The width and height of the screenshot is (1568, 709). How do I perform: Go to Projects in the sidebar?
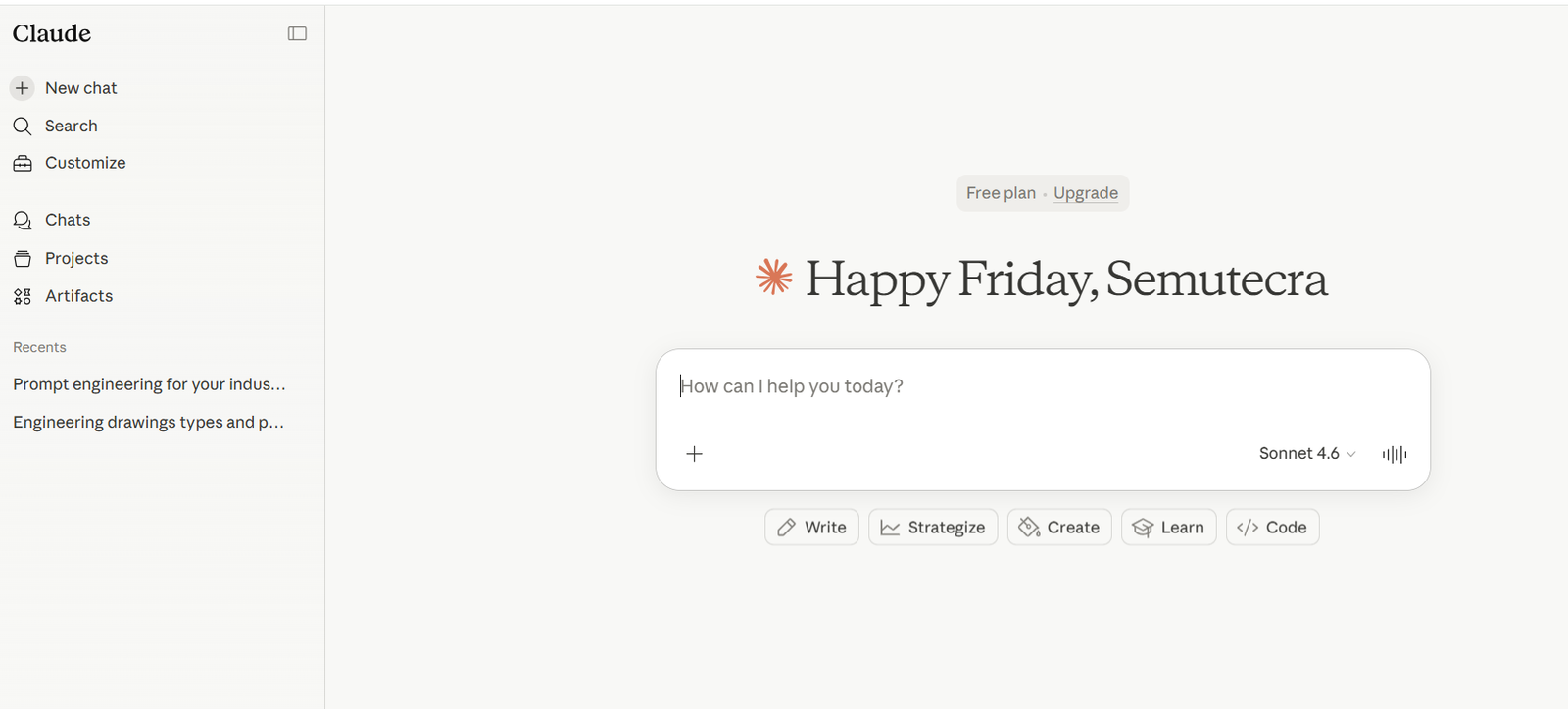point(76,259)
